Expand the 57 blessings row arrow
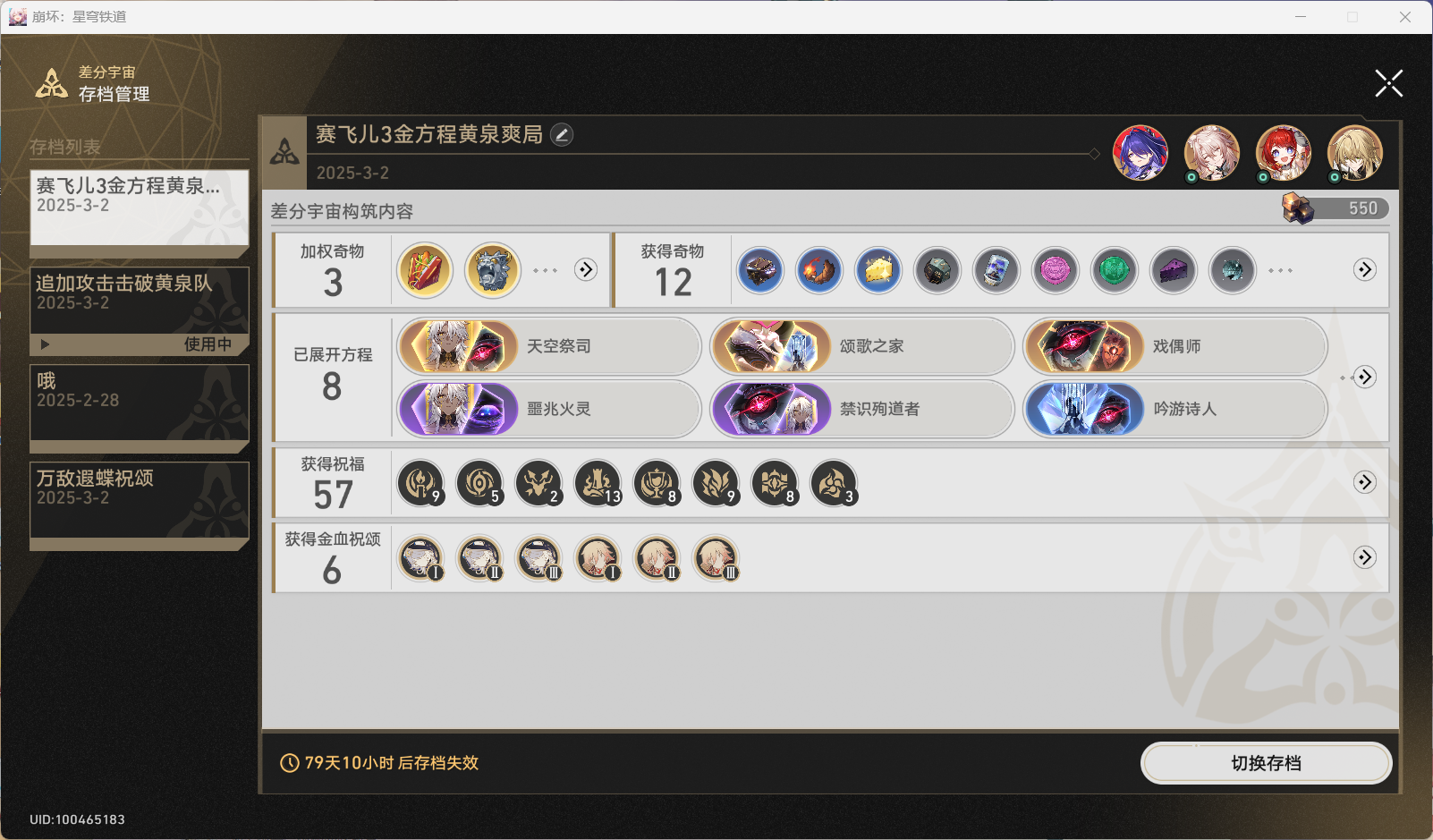The height and width of the screenshot is (840, 1433). pyautogui.click(x=1364, y=482)
